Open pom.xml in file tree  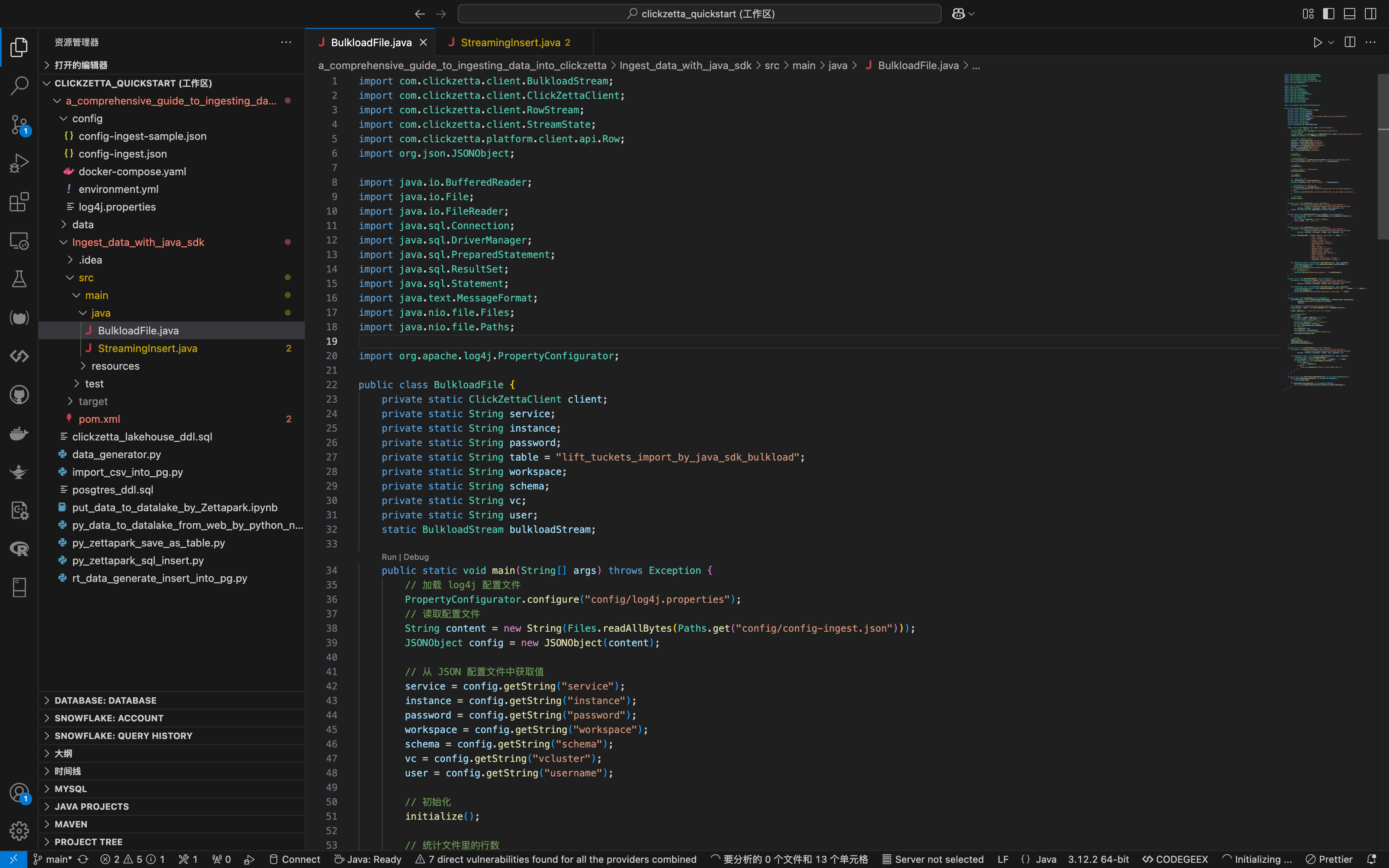click(99, 419)
